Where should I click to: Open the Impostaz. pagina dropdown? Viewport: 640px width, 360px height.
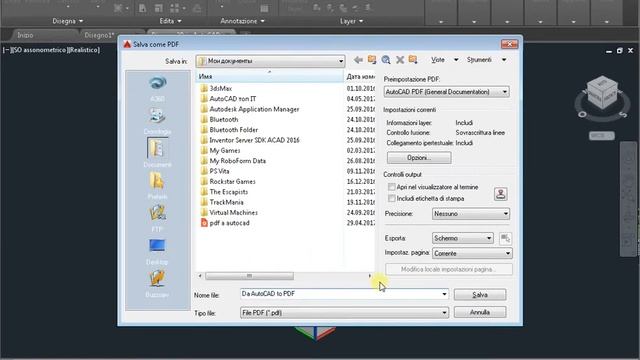click(x=472, y=253)
